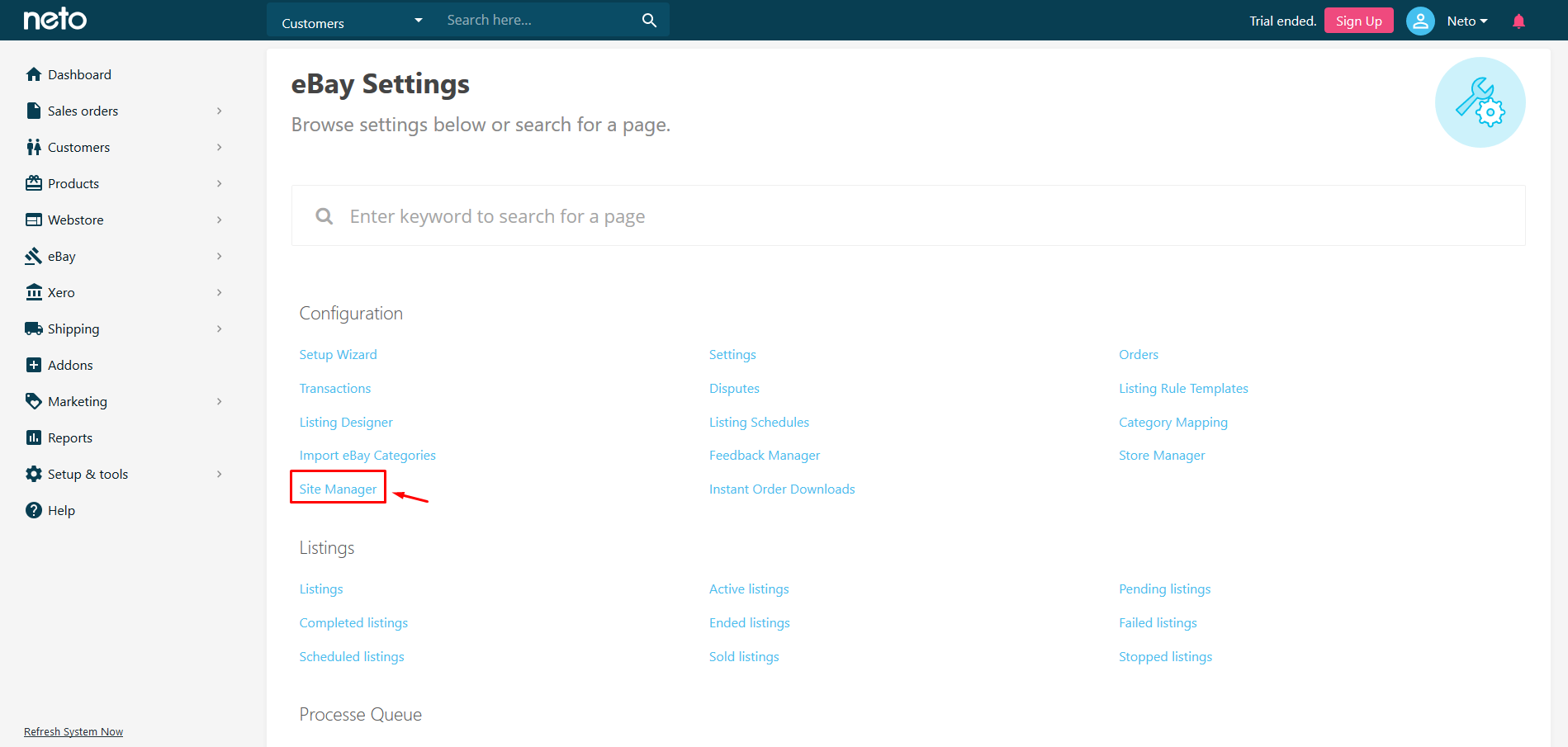Click the Neto logo

(54, 19)
